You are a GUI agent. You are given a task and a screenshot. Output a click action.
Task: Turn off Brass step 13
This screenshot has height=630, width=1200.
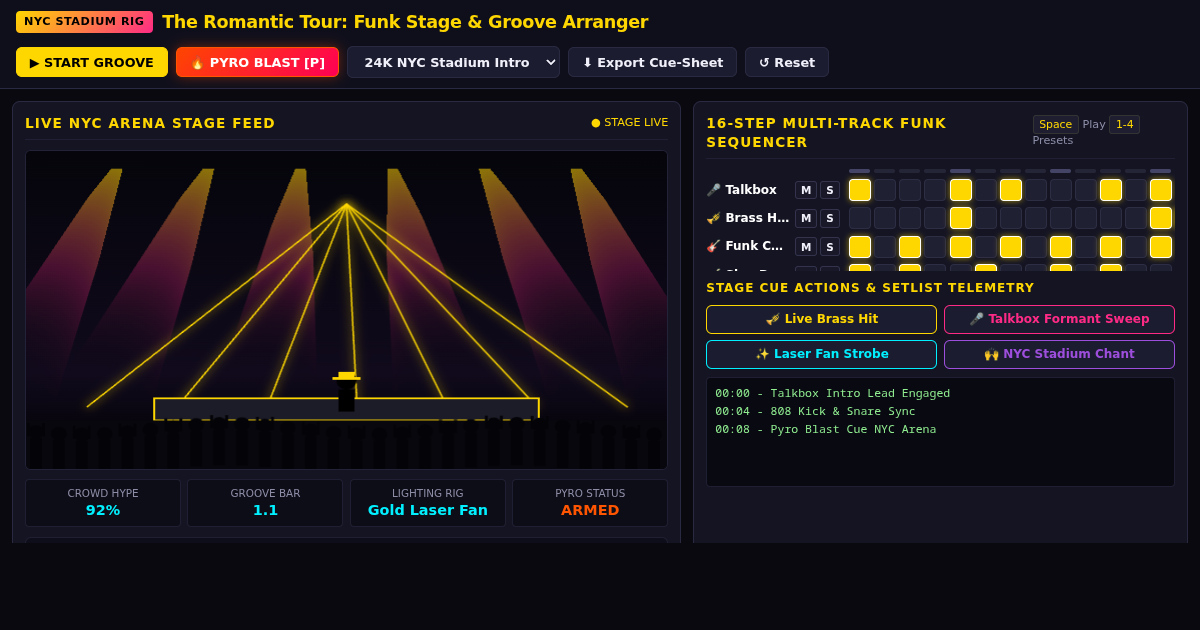point(1161,218)
